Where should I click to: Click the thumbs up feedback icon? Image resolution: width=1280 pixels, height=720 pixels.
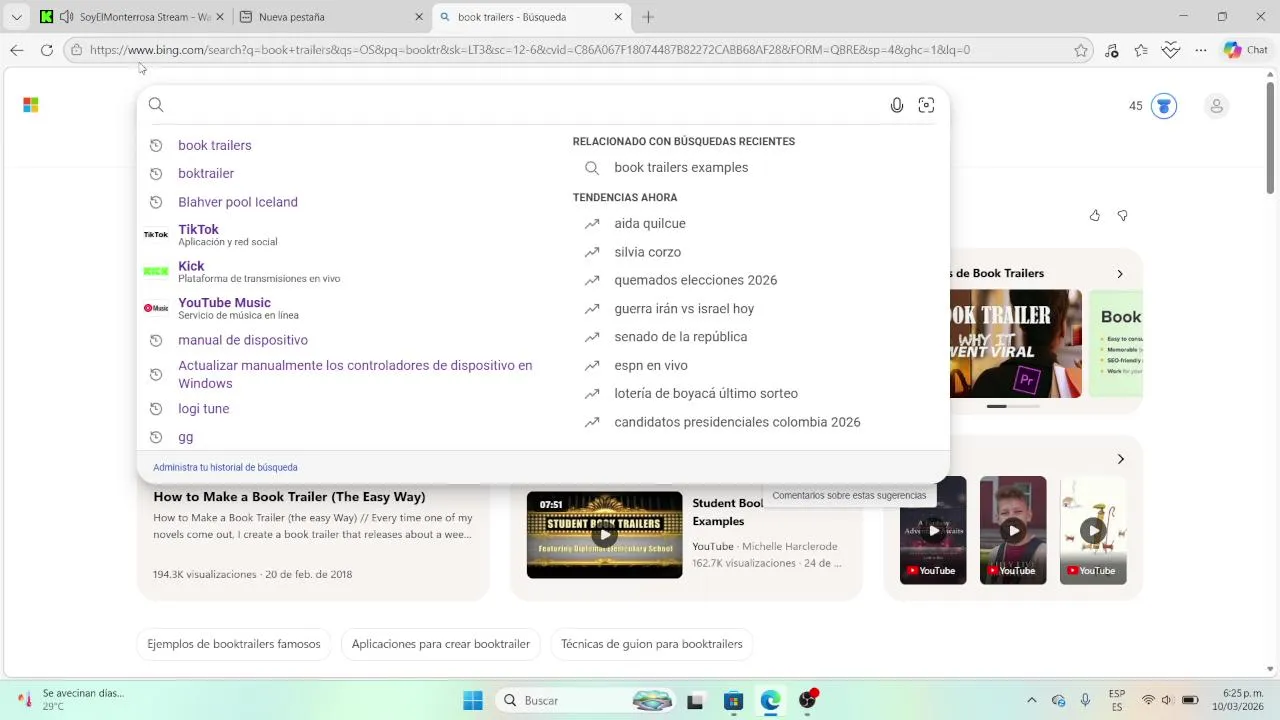coord(1095,215)
